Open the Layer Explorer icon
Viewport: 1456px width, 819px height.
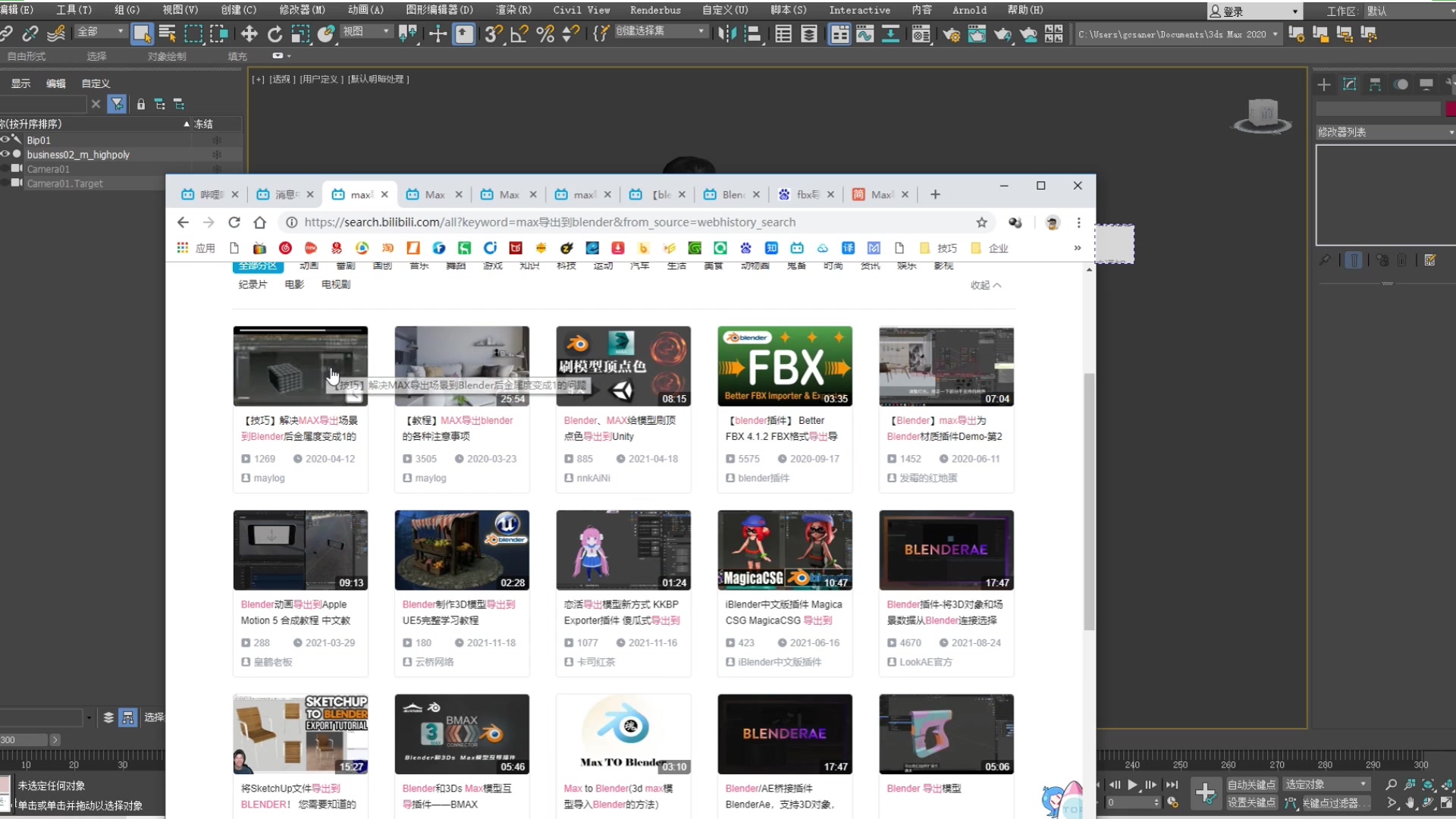pyautogui.click(x=808, y=34)
